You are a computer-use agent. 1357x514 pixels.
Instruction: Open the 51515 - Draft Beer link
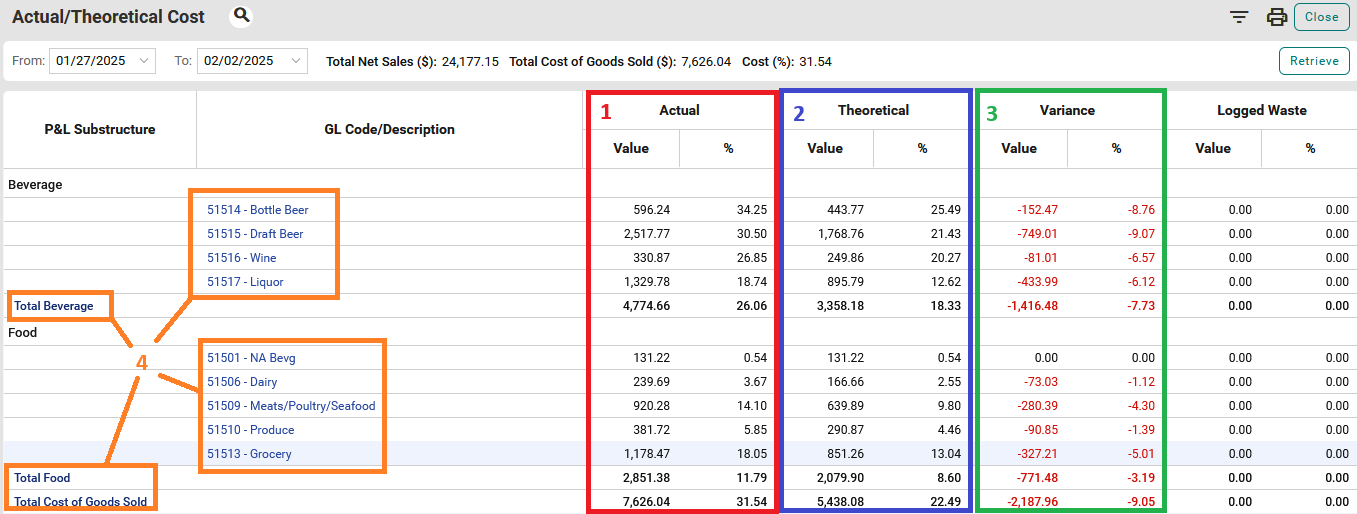coord(255,234)
